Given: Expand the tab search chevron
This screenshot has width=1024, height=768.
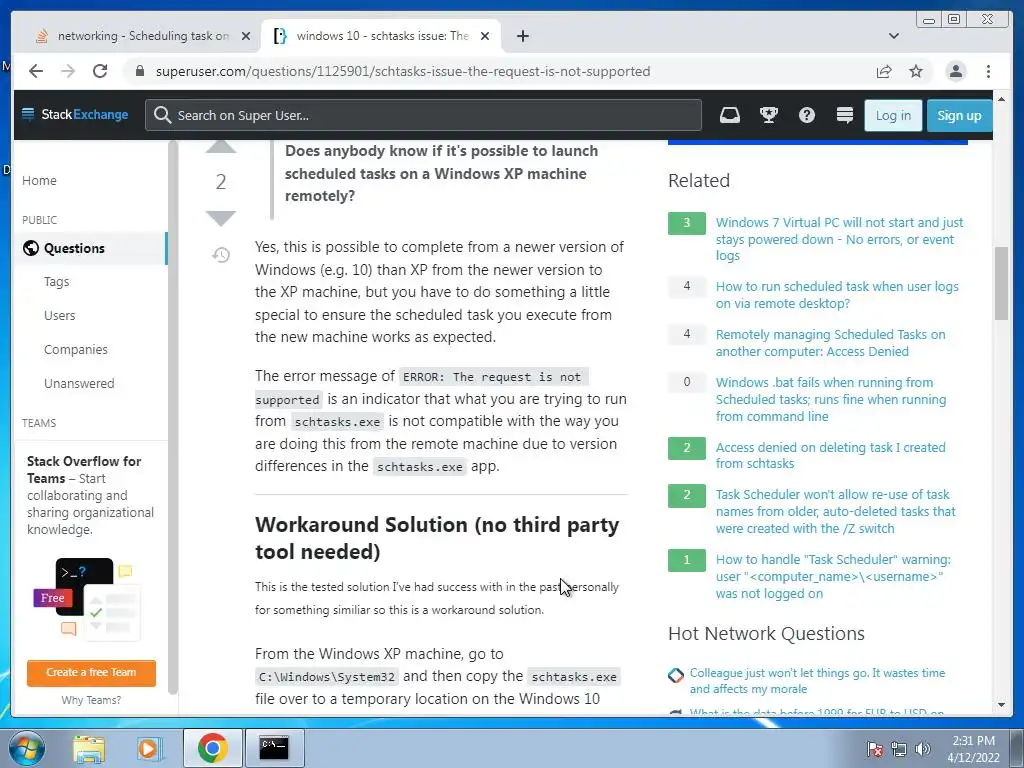Looking at the screenshot, I should [x=893, y=36].
